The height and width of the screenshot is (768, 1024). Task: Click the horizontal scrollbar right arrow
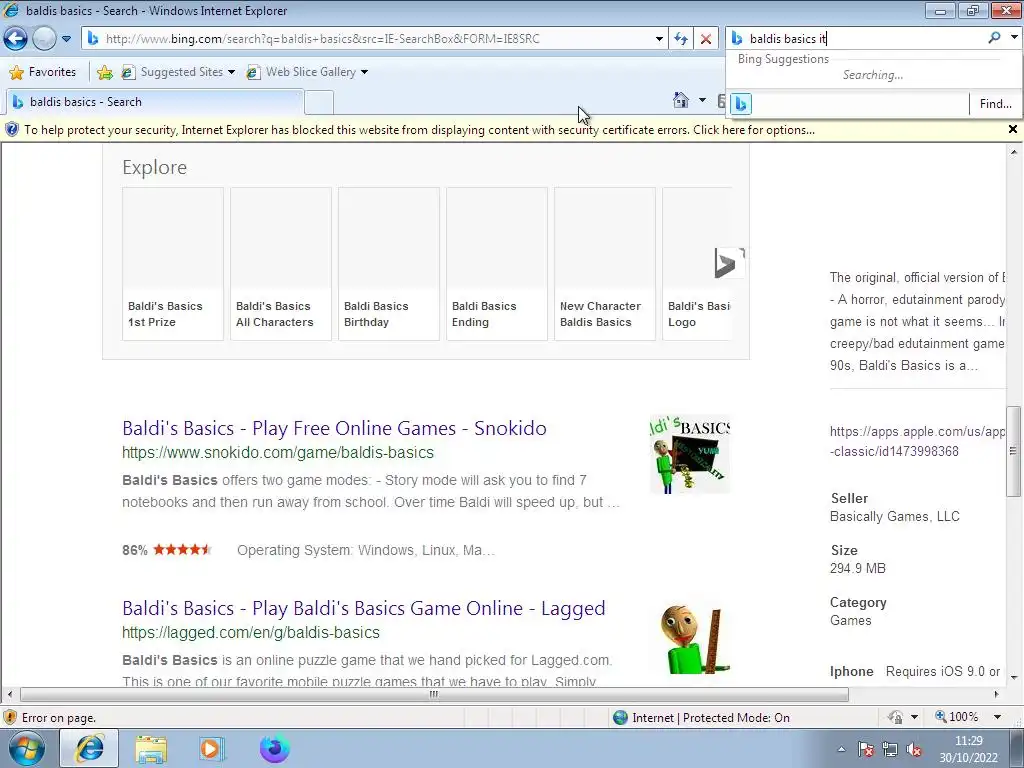pyautogui.click(x=997, y=694)
